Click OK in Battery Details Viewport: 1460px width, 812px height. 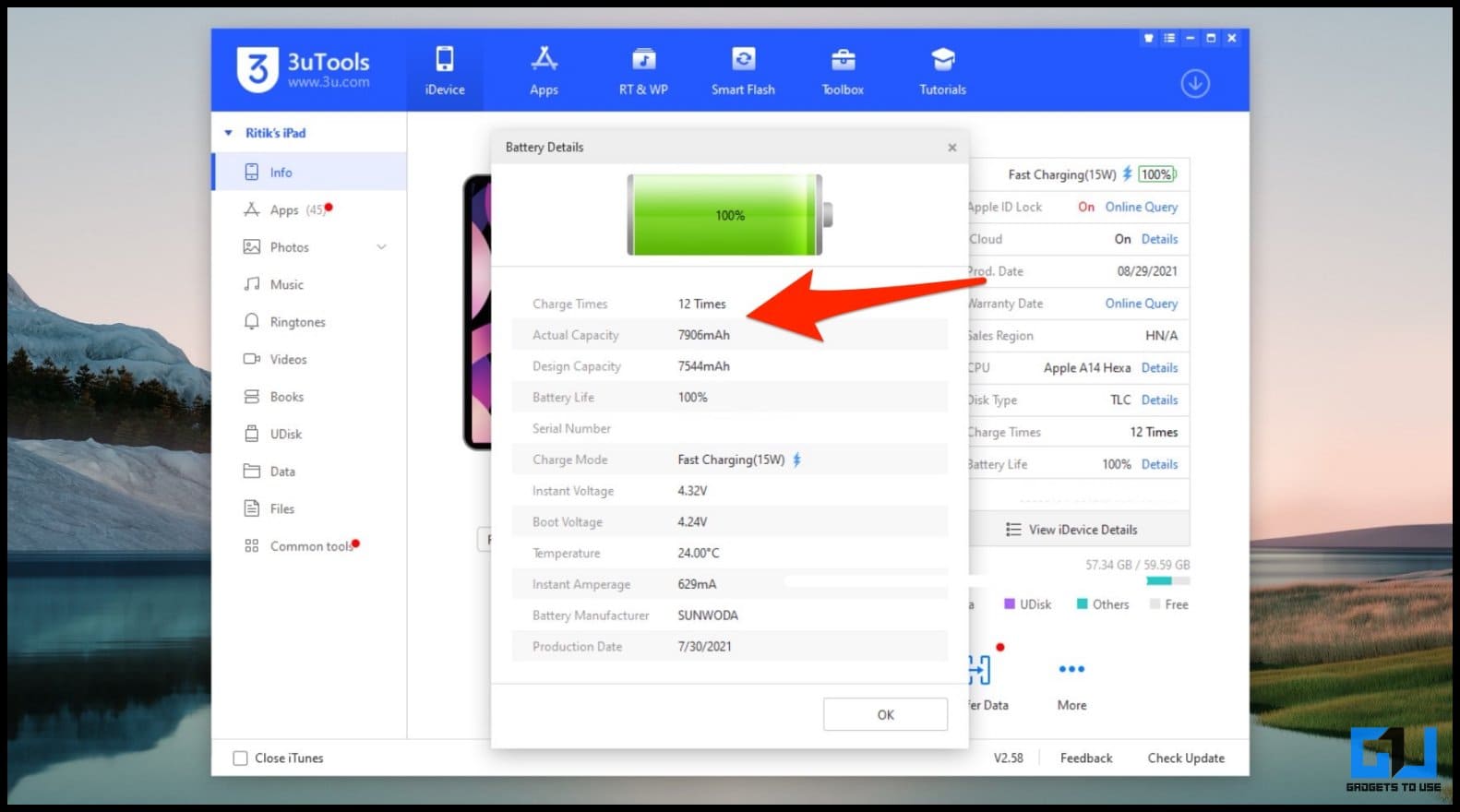[885, 715]
